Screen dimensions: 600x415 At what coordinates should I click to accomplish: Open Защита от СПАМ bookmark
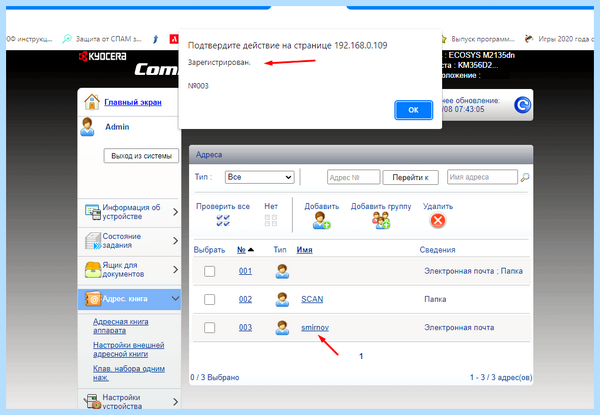coord(102,39)
